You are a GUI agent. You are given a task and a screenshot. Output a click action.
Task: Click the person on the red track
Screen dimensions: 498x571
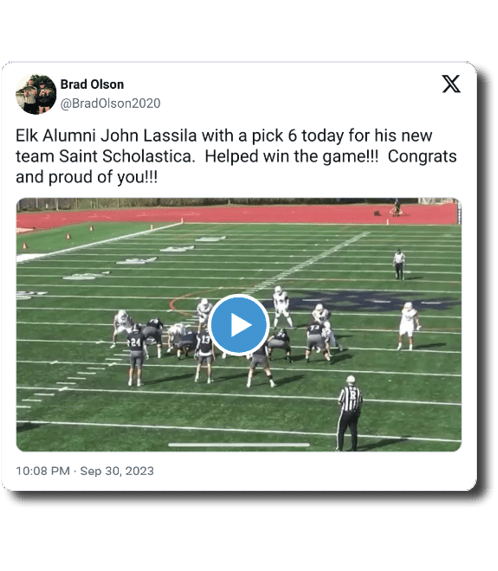pyautogui.click(x=396, y=208)
